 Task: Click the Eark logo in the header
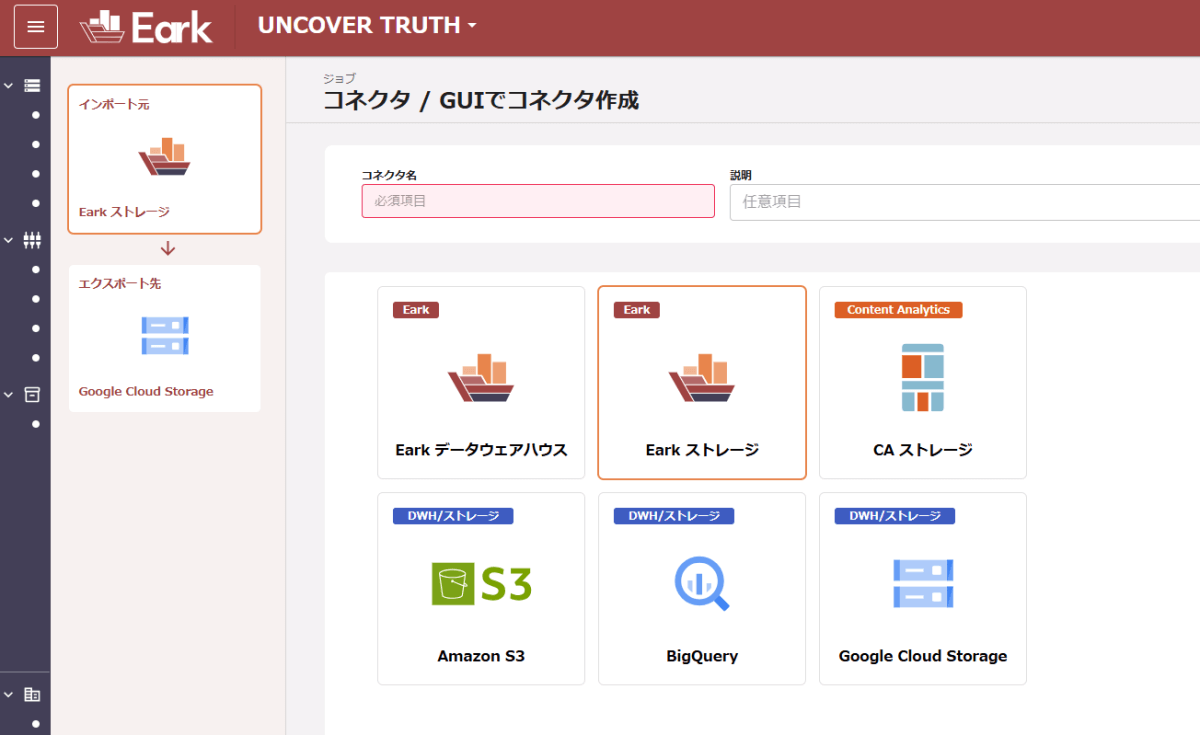point(146,27)
